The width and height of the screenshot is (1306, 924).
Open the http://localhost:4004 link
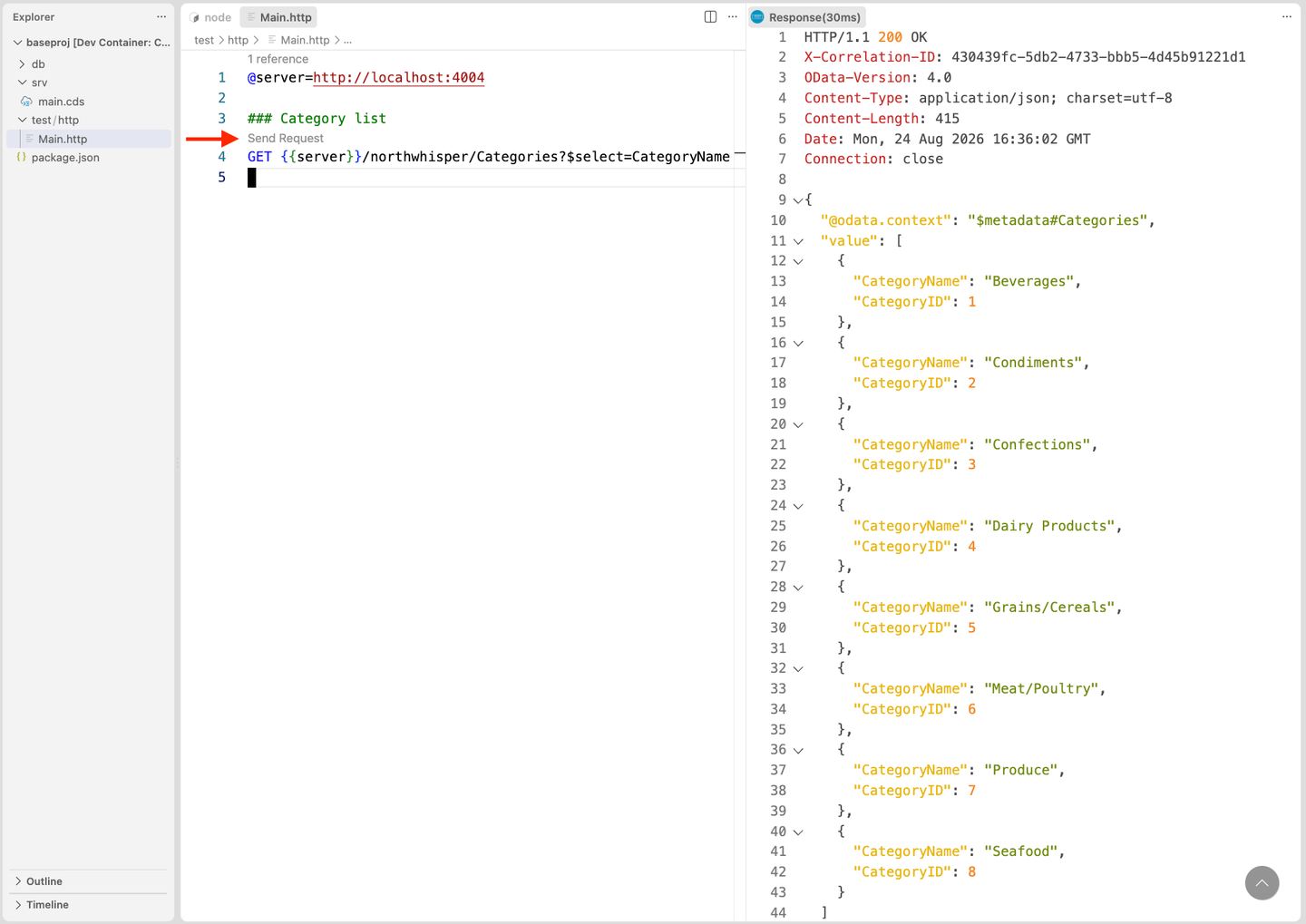click(x=399, y=78)
